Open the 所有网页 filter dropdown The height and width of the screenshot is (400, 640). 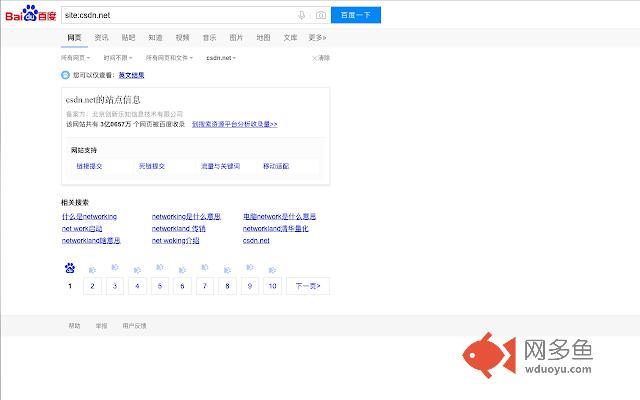coord(76,58)
